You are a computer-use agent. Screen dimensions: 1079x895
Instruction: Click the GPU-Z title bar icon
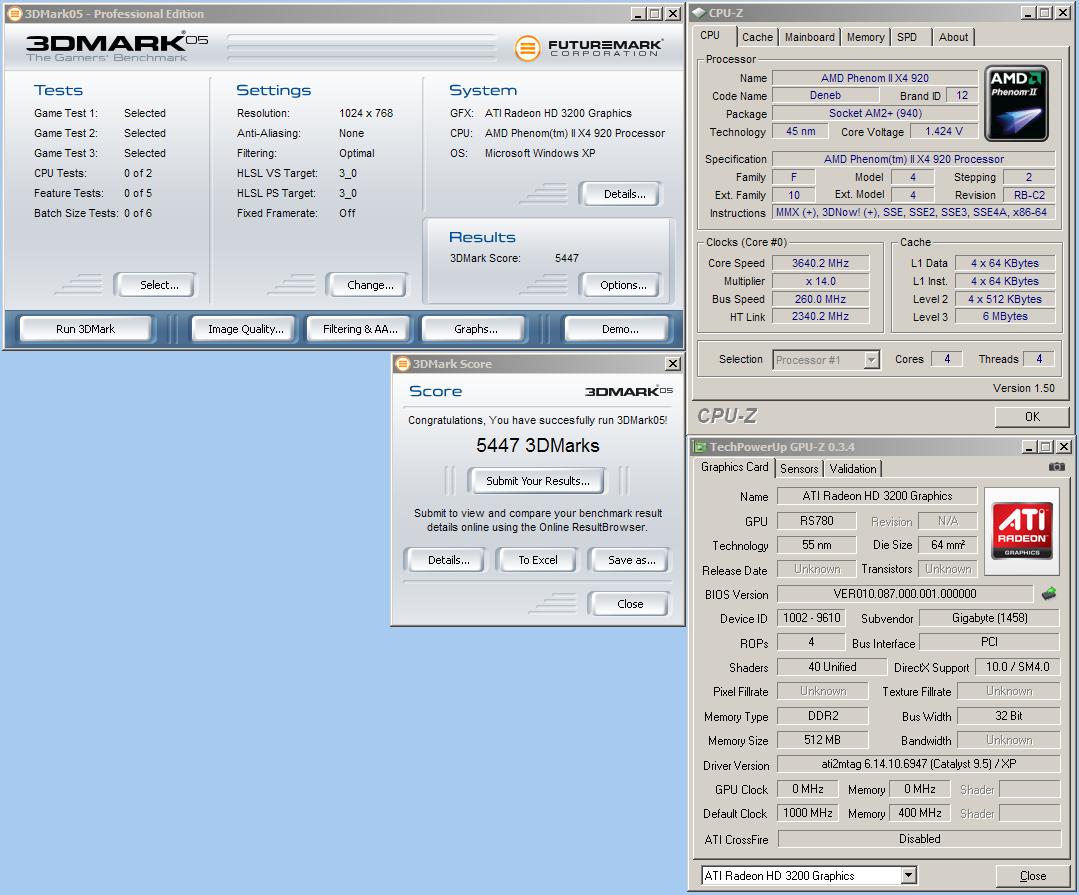[x=700, y=447]
